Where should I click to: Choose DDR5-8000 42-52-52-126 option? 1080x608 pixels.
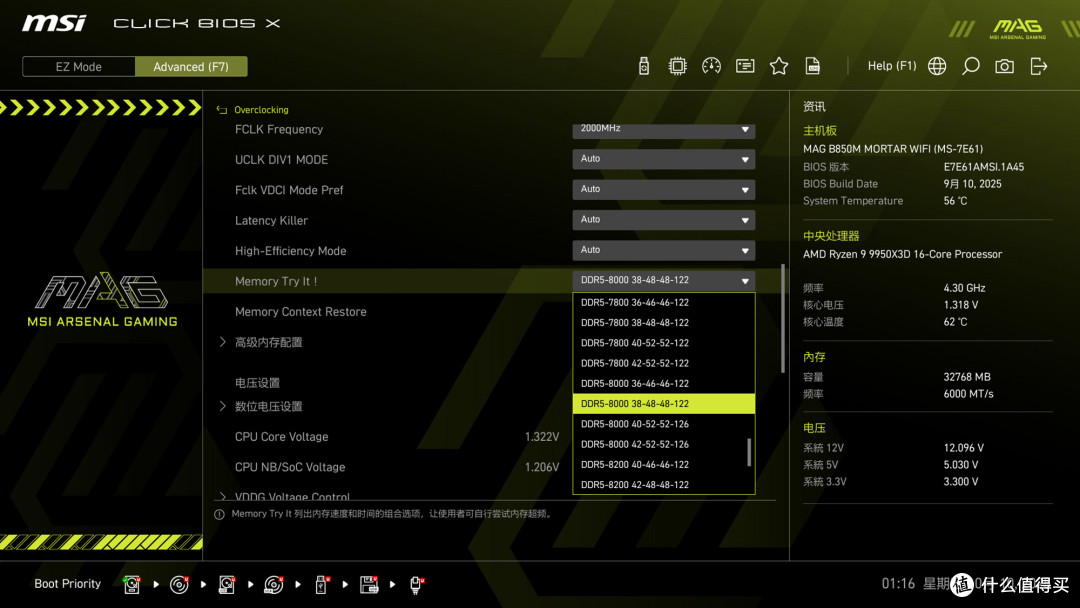pos(663,444)
